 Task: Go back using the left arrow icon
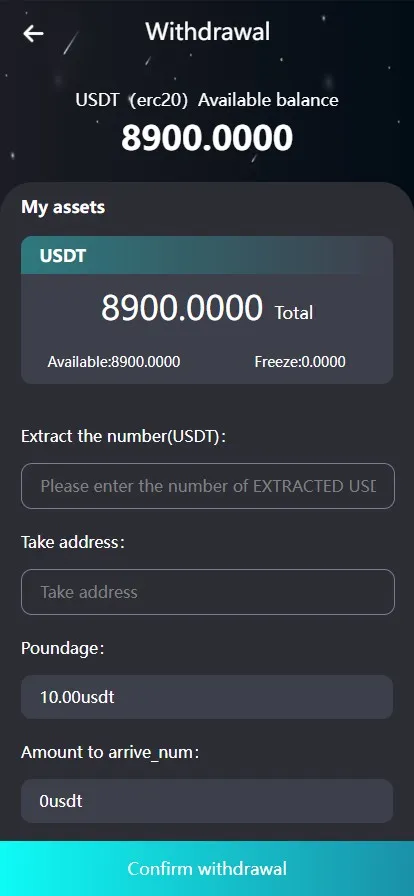tap(33, 33)
